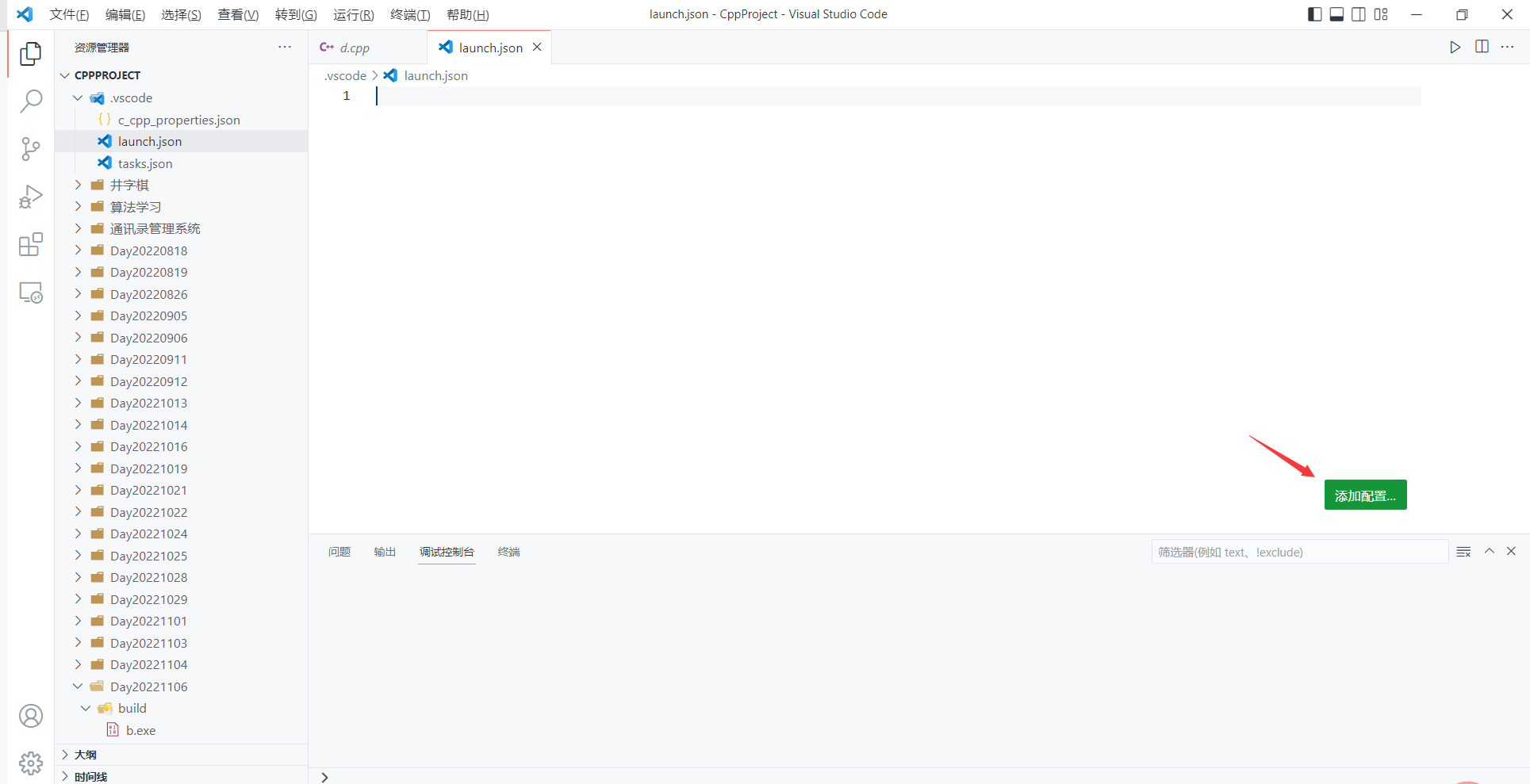Maximize the bottom panel with chevron

1490,551
